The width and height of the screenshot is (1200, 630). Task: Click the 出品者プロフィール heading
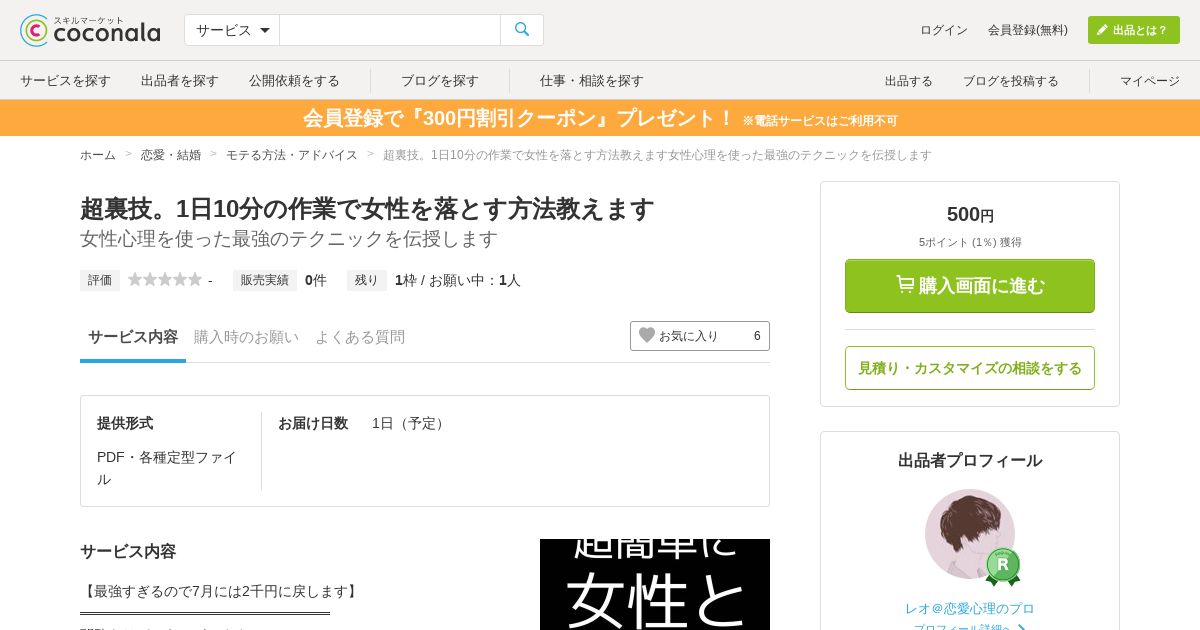(970, 460)
